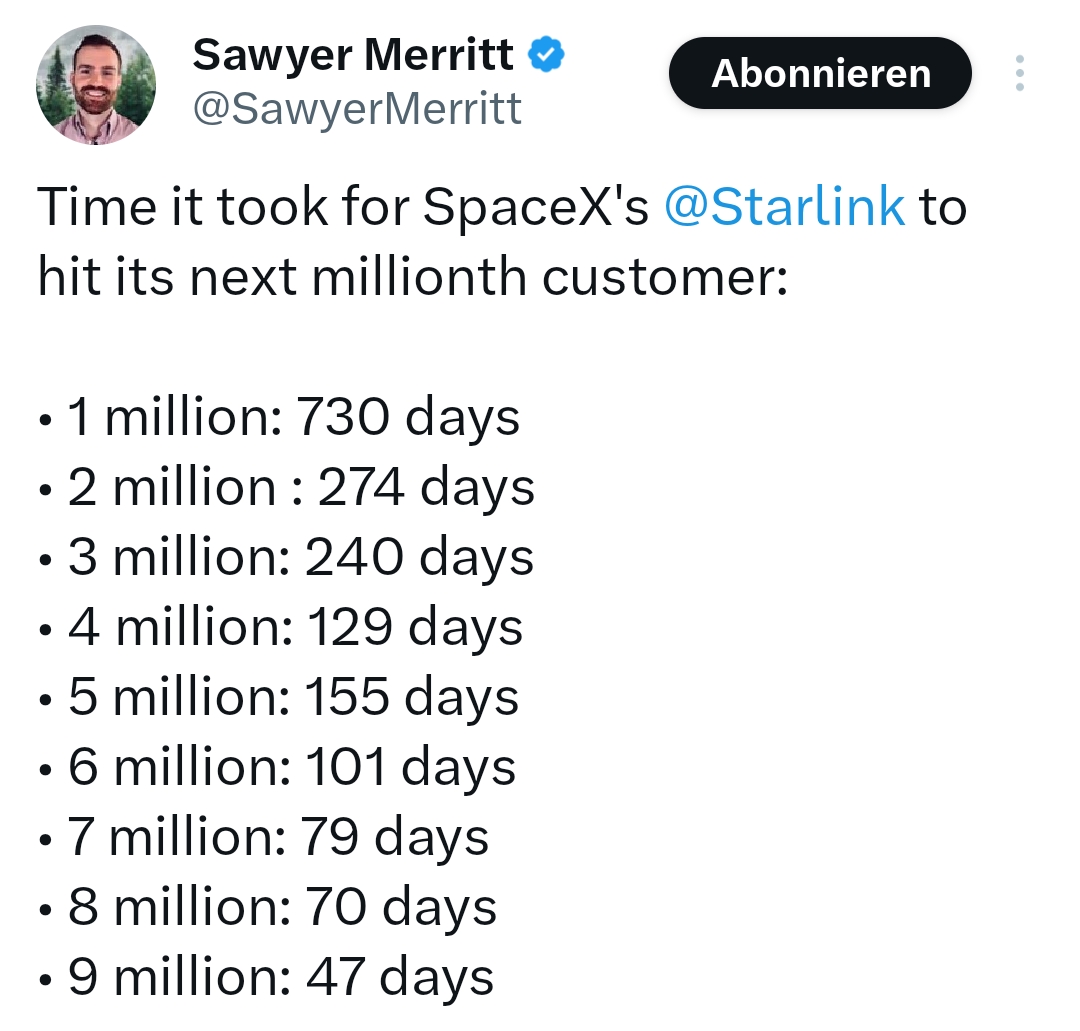Open the three-dot more options menu
The height and width of the screenshot is (1031, 1080).
(1019, 73)
